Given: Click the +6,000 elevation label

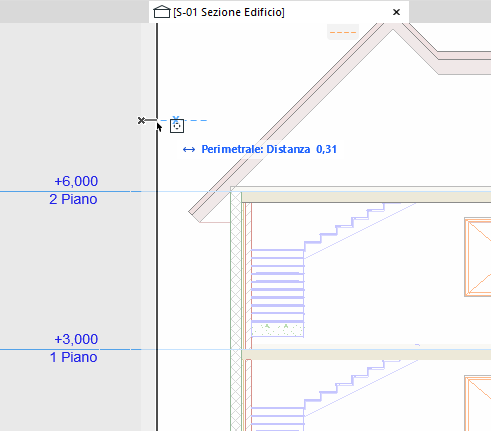Looking at the screenshot, I should (x=76, y=181).
